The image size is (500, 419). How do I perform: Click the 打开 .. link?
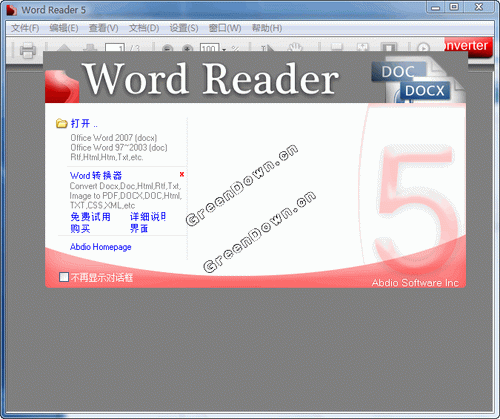click(84, 124)
